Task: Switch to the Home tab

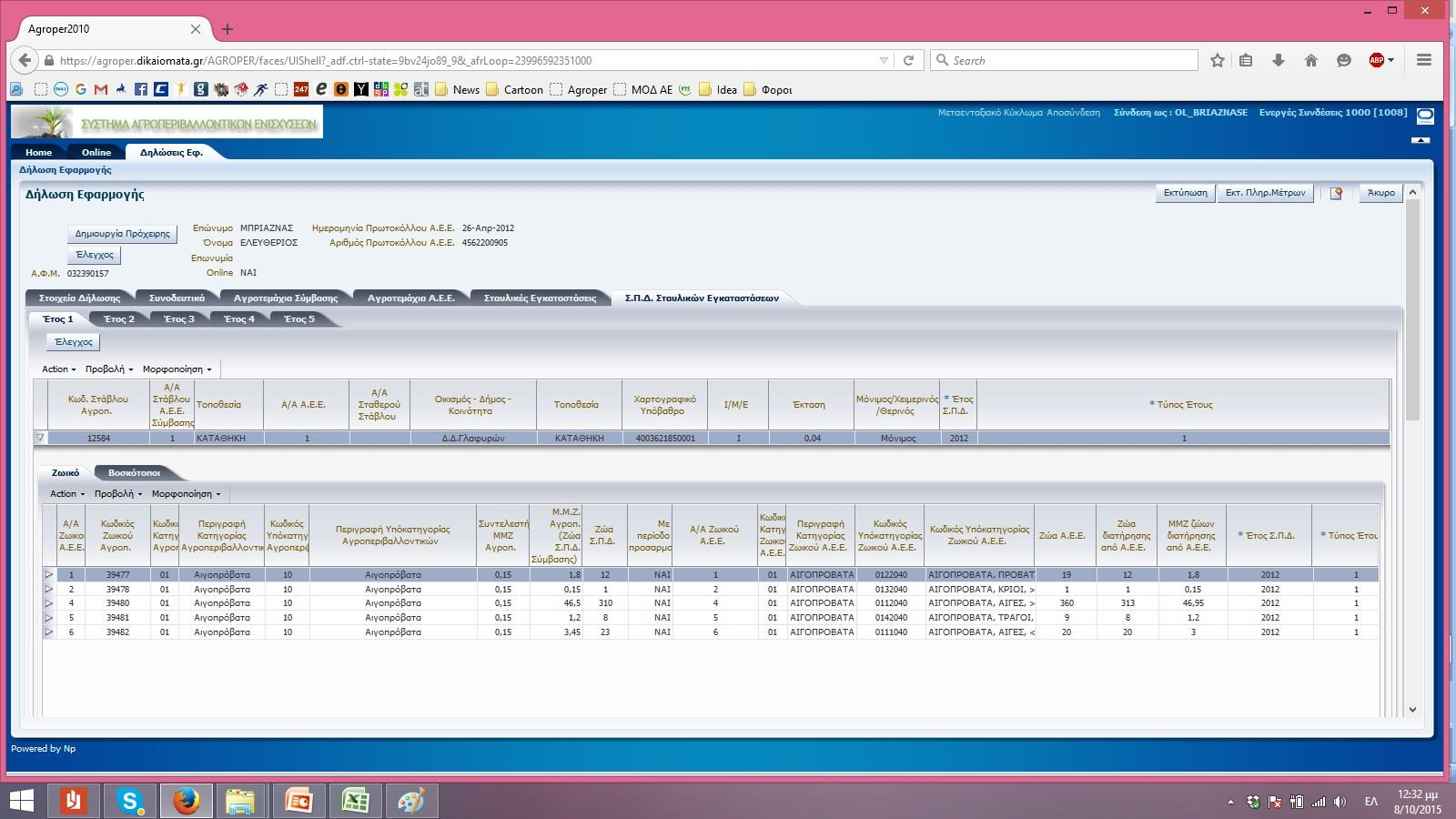Action: (x=38, y=153)
